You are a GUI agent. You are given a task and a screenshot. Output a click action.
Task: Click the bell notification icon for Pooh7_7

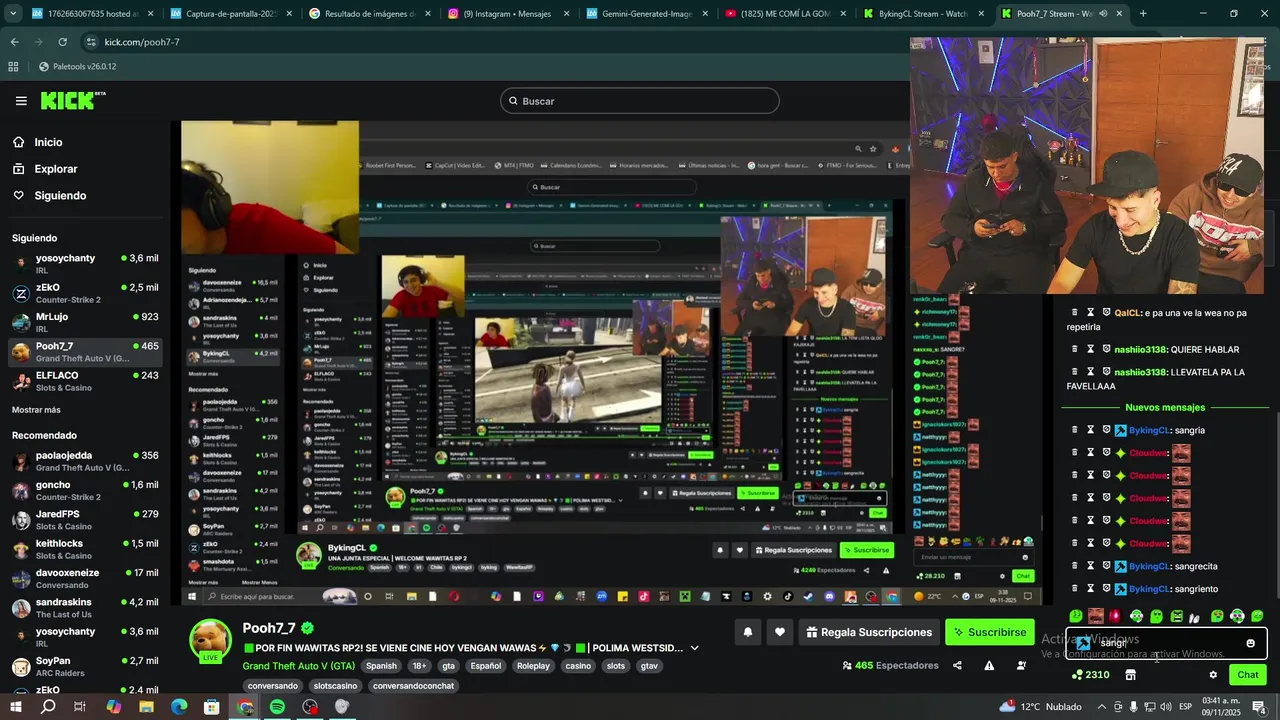tap(747, 632)
